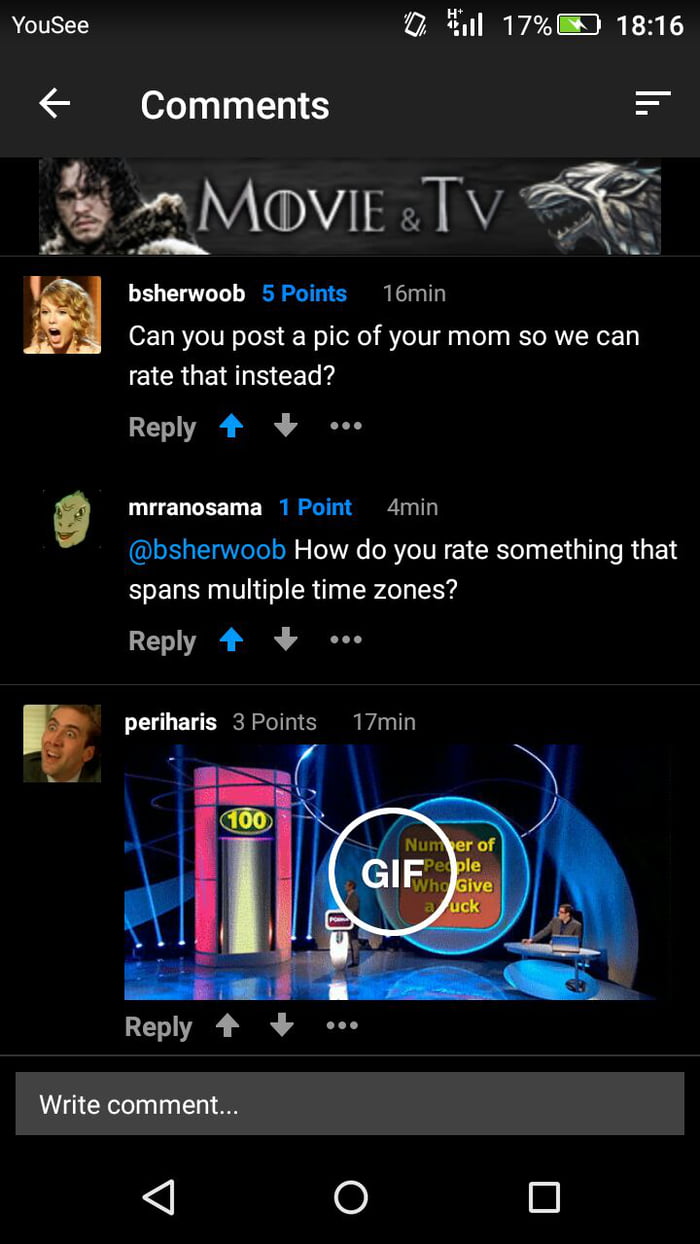The width and height of the screenshot is (700, 1244).
Task: Tap the back arrow to leave Comments
Action: tap(55, 104)
